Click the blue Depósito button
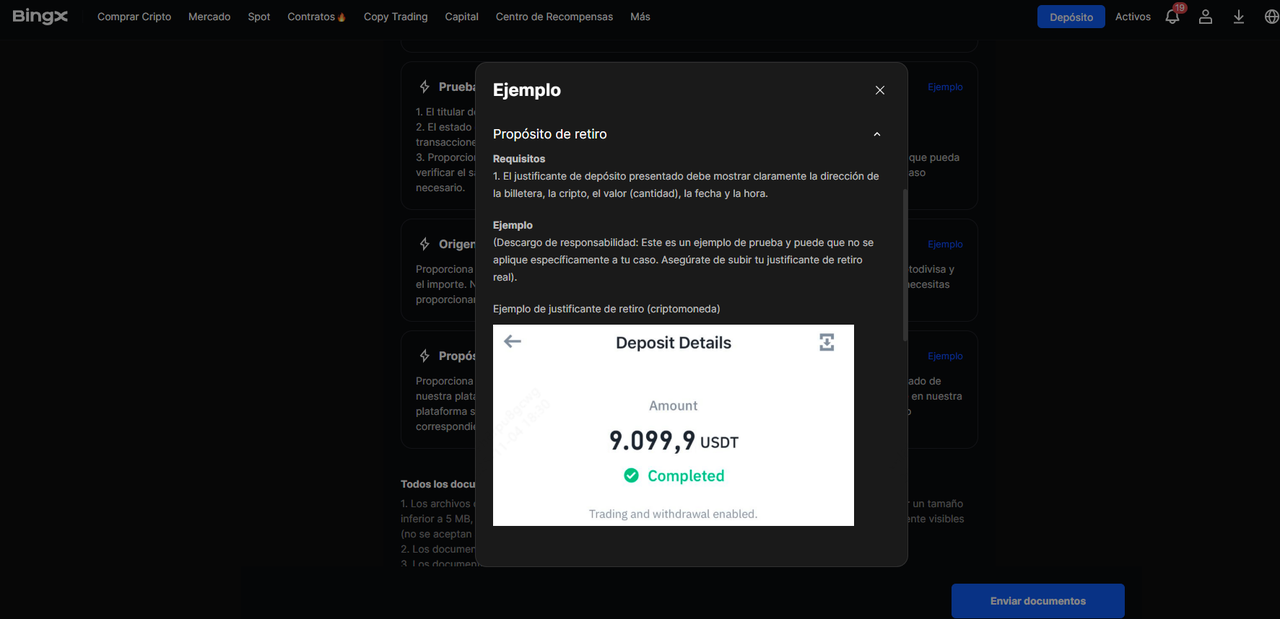This screenshot has height=619, width=1280. coord(1071,17)
